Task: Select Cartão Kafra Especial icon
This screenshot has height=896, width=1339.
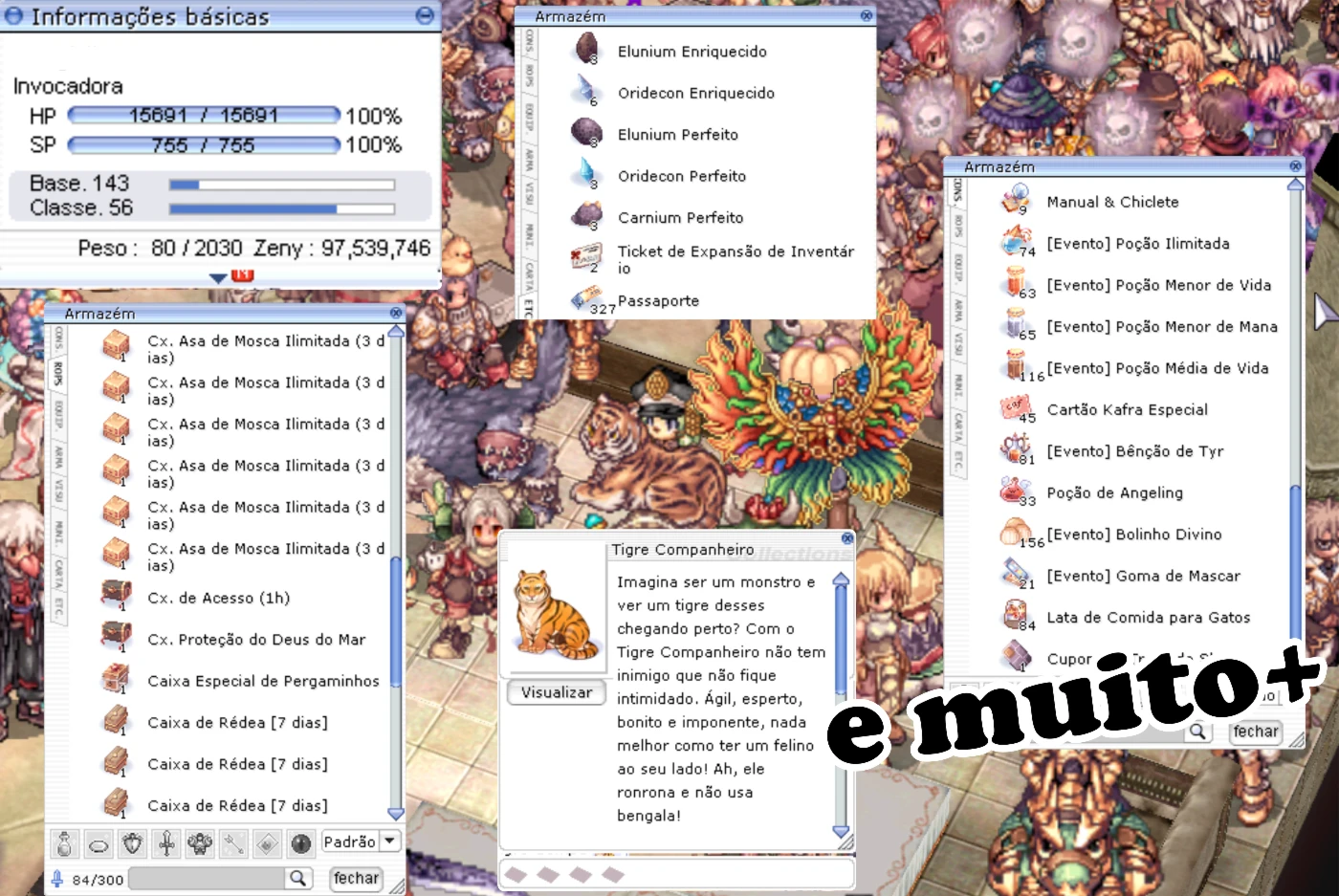Action: [1015, 408]
